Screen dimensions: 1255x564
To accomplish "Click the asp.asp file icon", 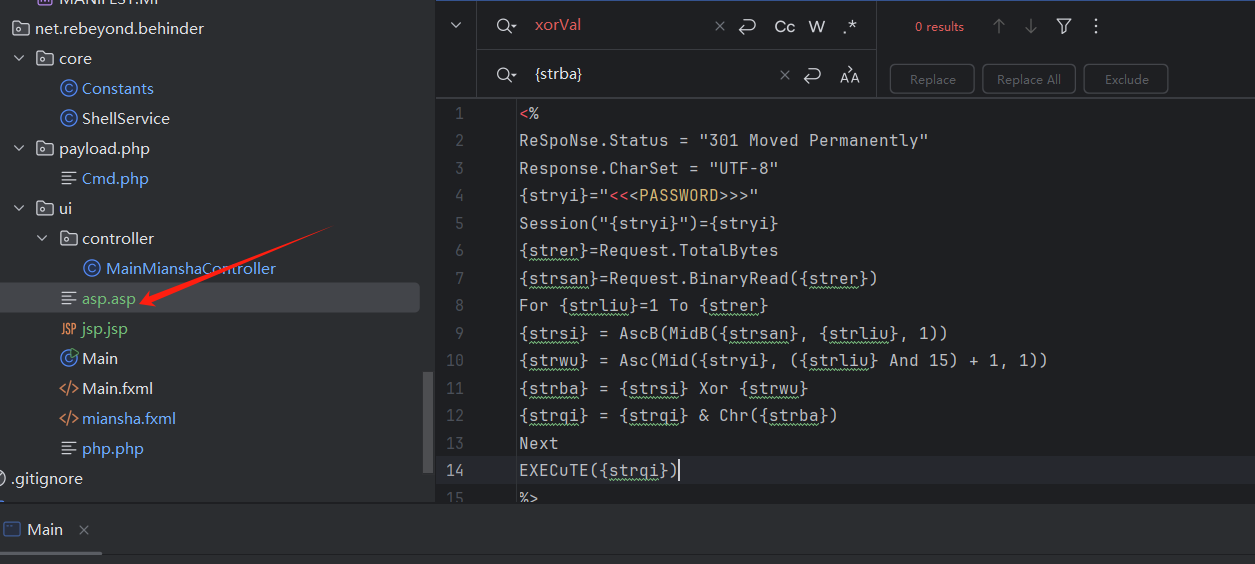I will (x=69, y=298).
